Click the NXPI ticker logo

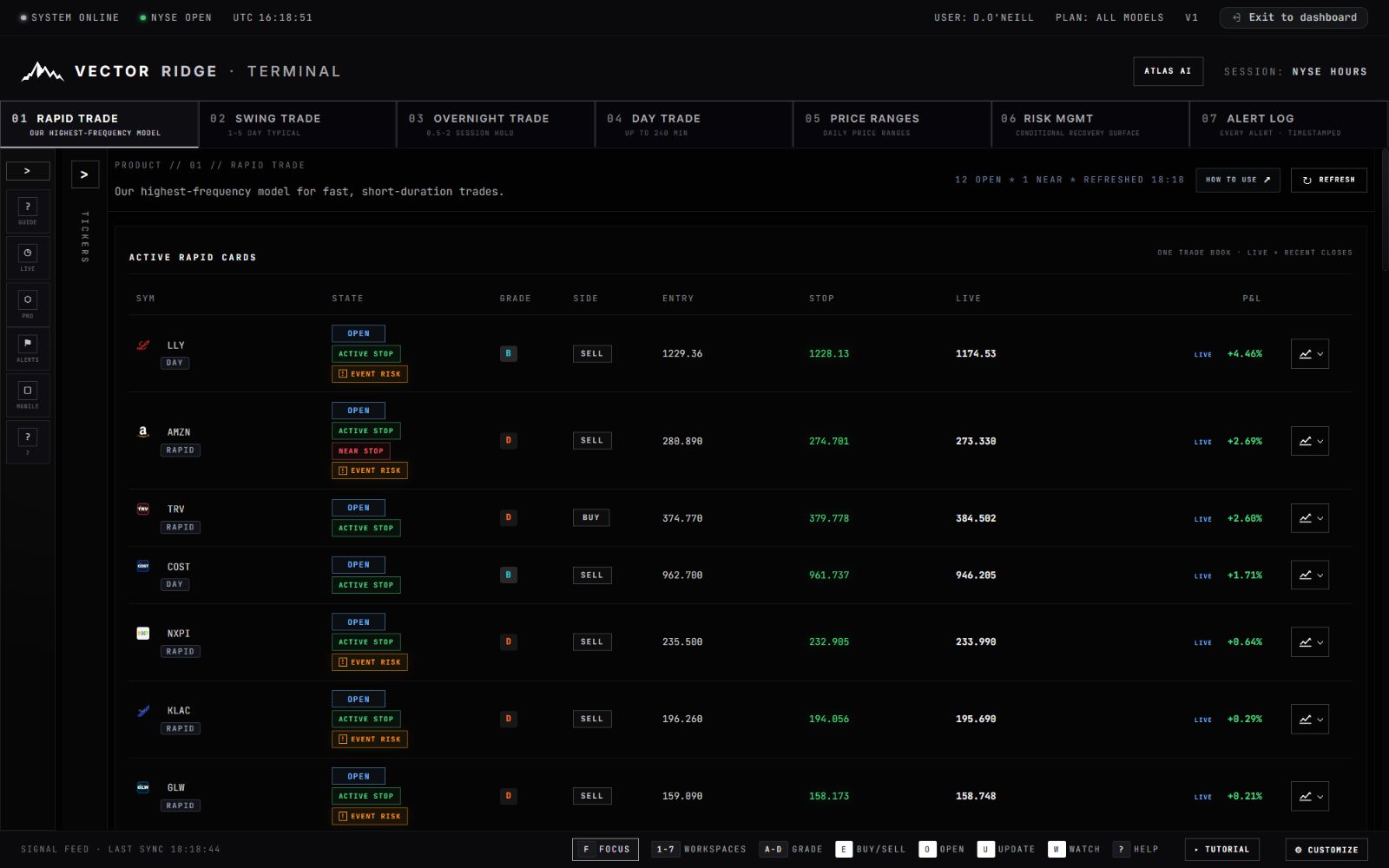(143, 634)
